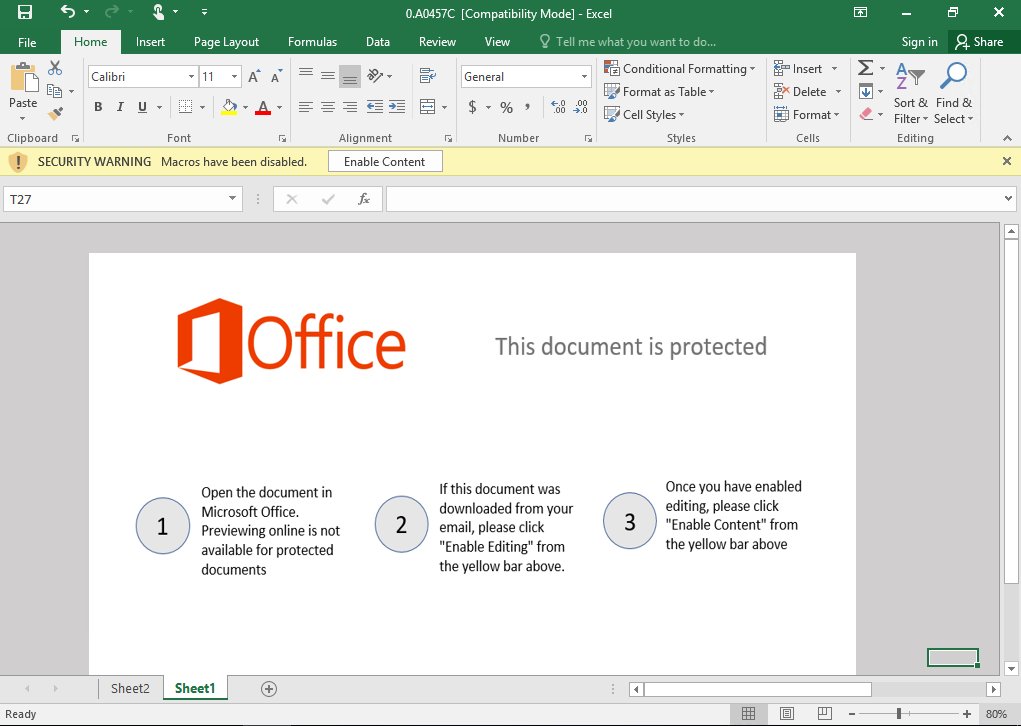Click the Increase Indent icon
This screenshot has width=1021, height=726.
pyautogui.click(x=397, y=107)
